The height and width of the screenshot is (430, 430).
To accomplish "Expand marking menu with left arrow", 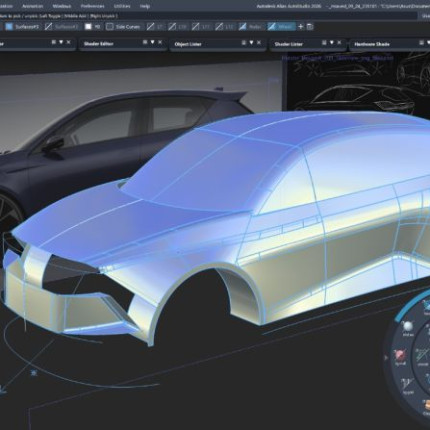I will coord(386,358).
